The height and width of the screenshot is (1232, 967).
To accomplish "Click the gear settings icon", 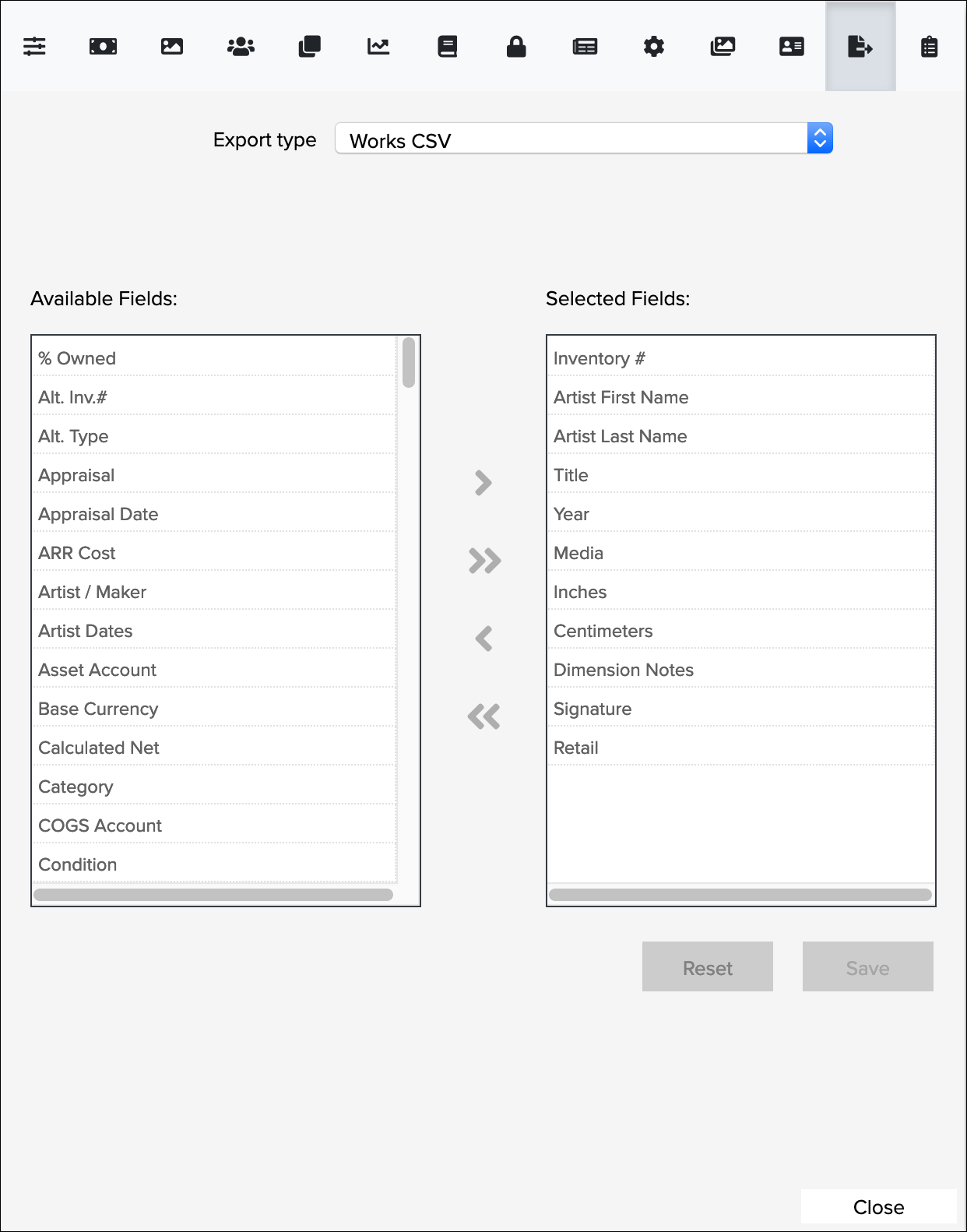I will 654,47.
